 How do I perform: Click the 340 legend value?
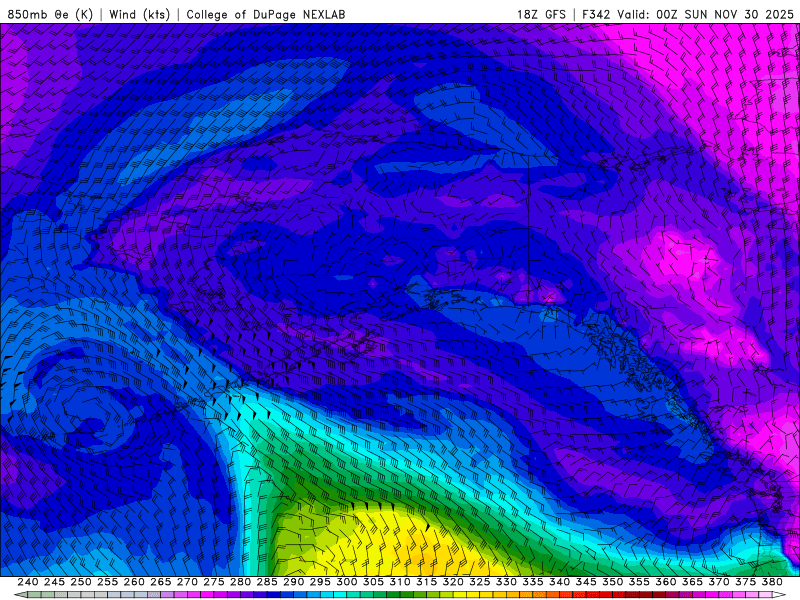click(559, 582)
